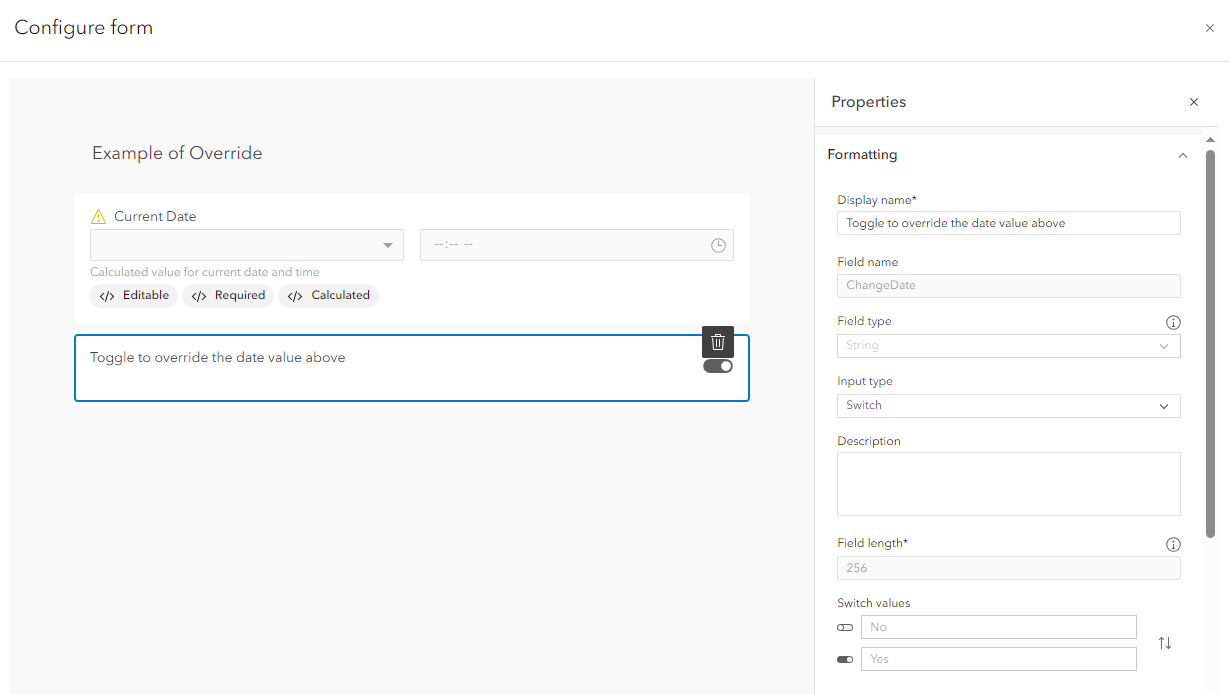Click inside the Description text area

[1008, 483]
